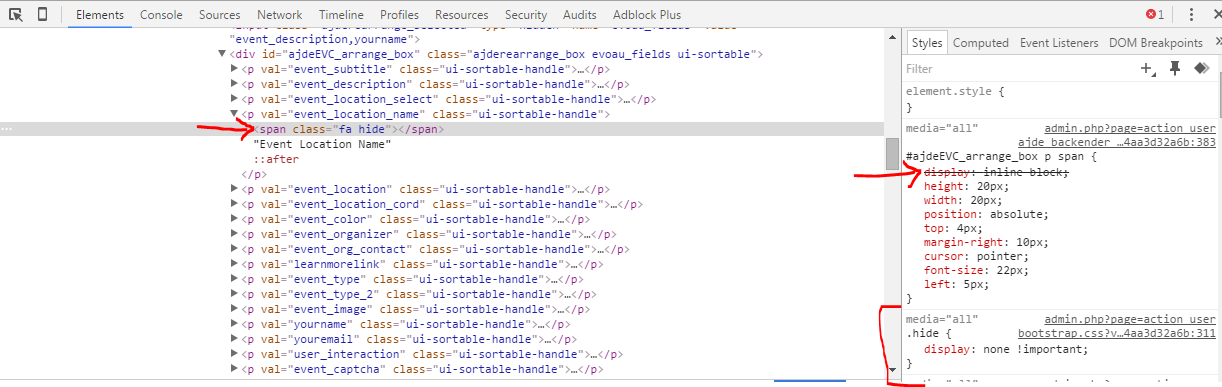
Task: Switch to the Elements tab
Action: pyautogui.click(x=99, y=15)
